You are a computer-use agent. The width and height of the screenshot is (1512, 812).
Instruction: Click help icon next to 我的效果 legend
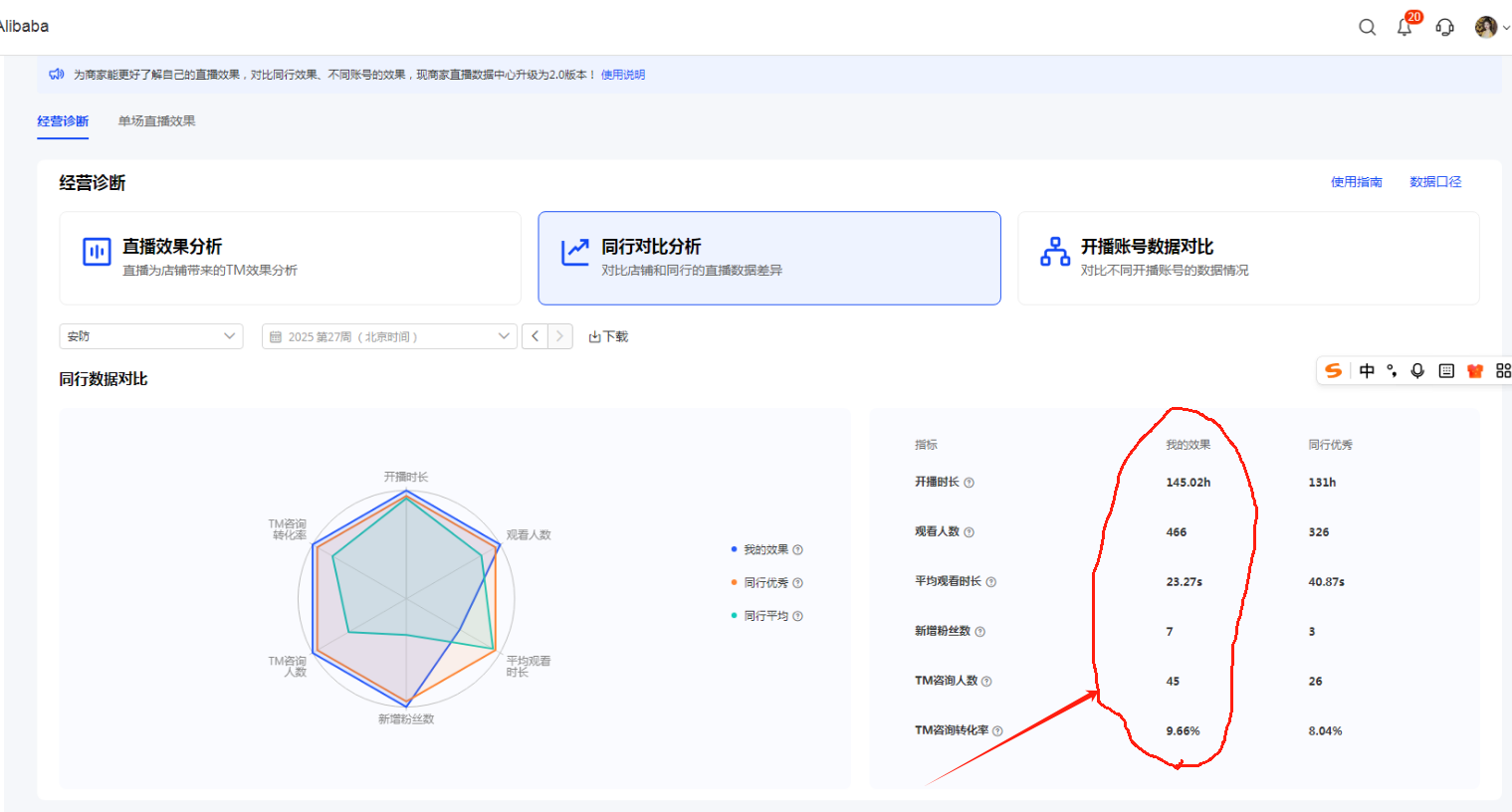(x=798, y=550)
